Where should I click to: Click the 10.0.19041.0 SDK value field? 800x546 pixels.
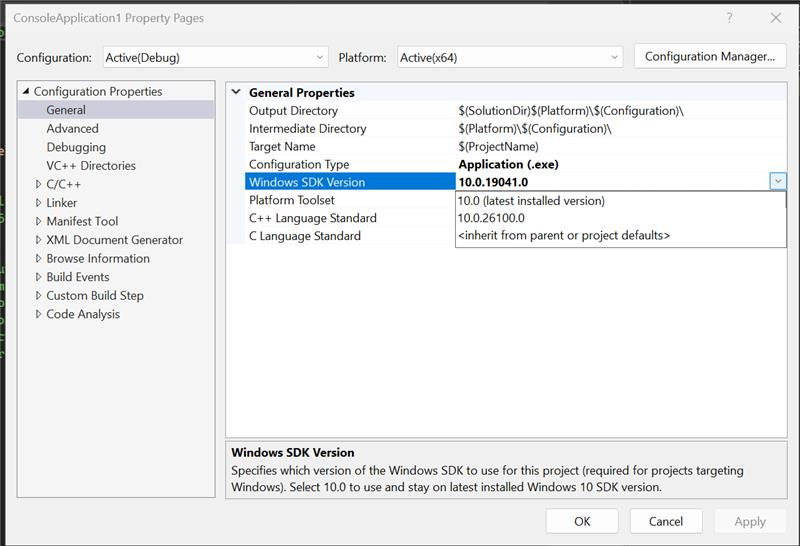612,182
